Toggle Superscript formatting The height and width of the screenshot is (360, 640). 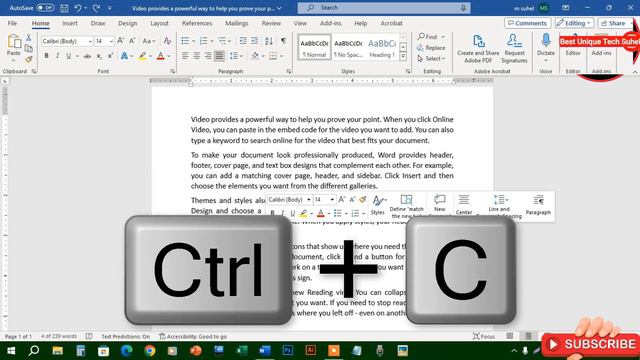110,56
